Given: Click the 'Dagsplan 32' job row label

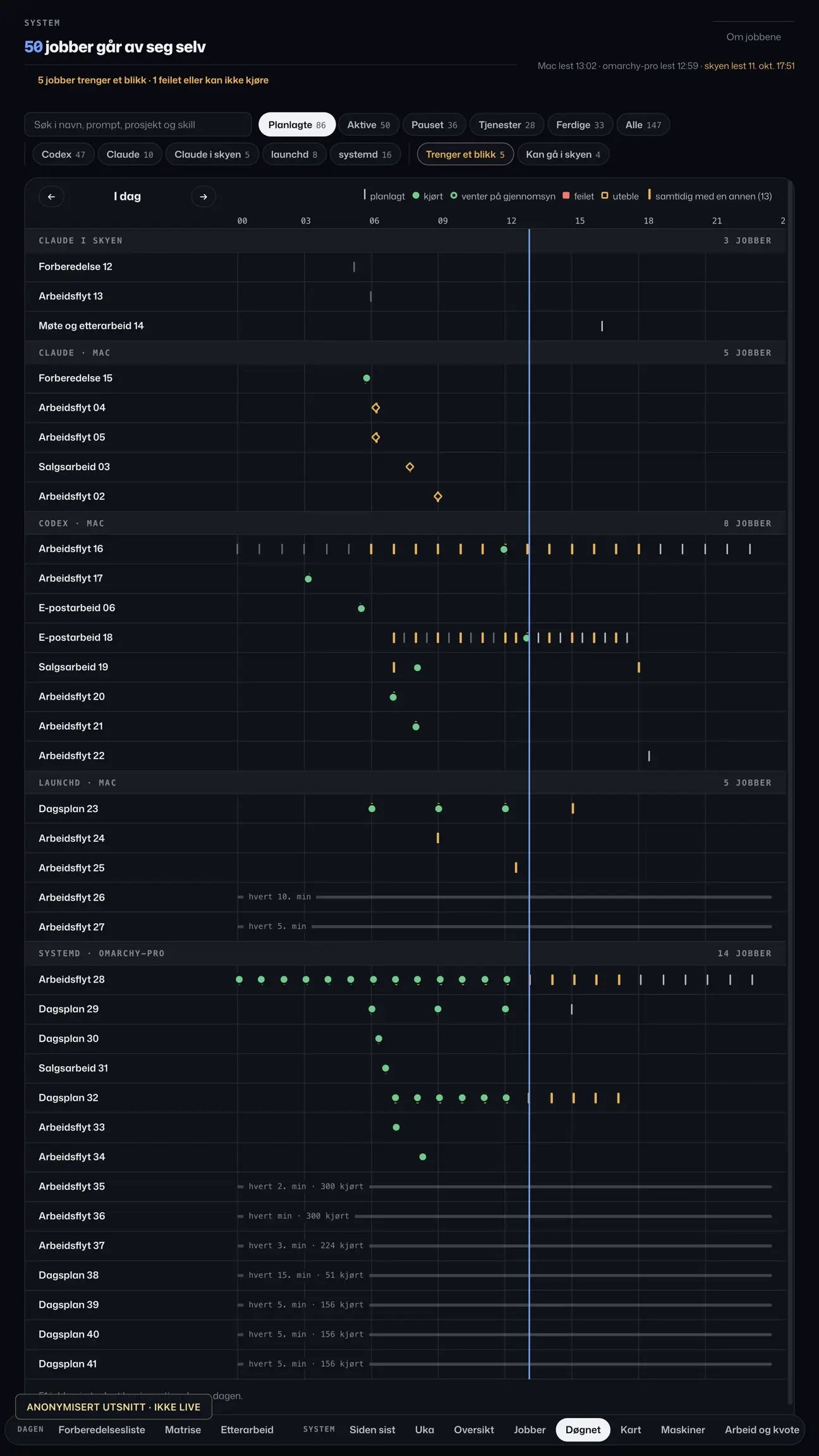Looking at the screenshot, I should point(68,1098).
